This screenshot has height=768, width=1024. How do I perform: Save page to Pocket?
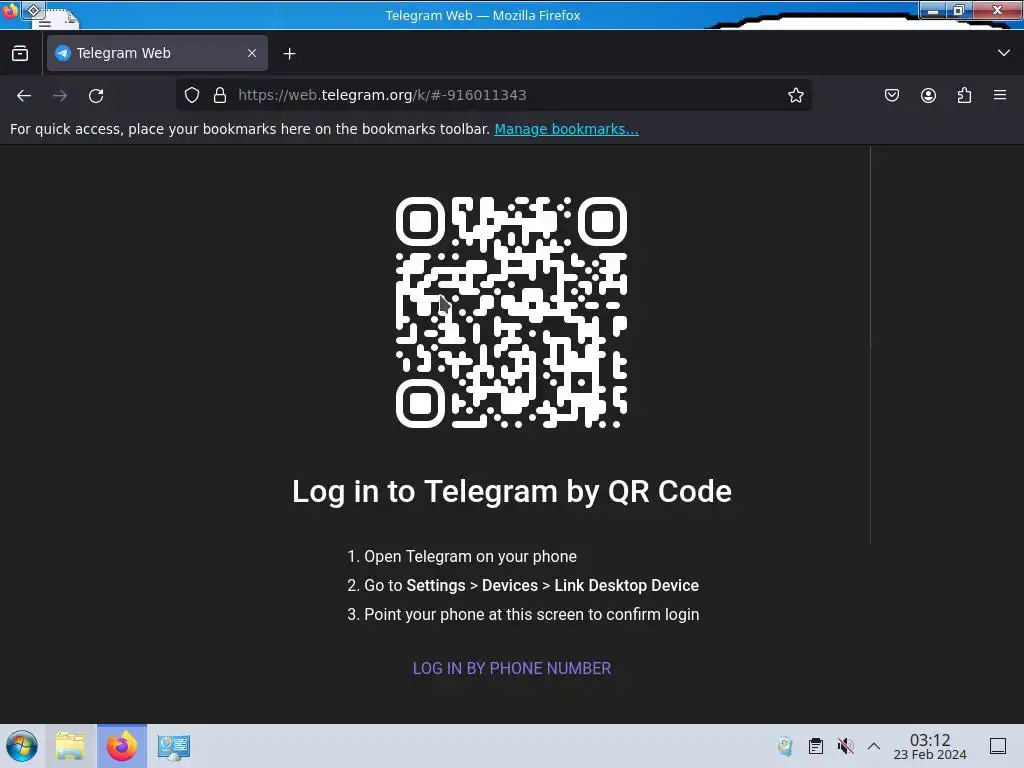point(891,95)
